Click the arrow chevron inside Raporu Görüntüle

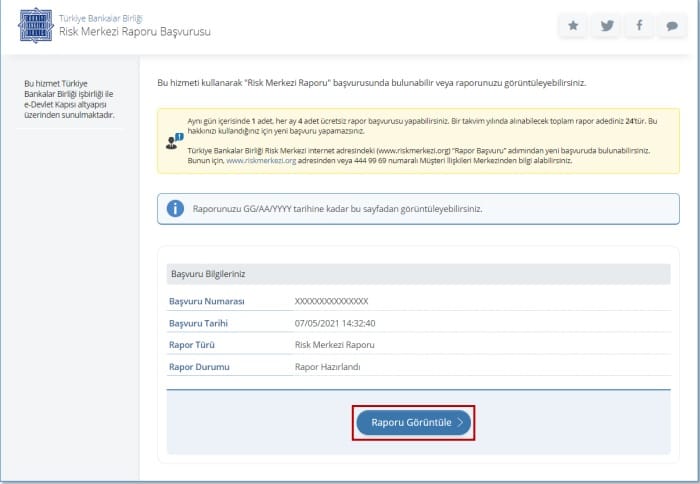[460, 422]
